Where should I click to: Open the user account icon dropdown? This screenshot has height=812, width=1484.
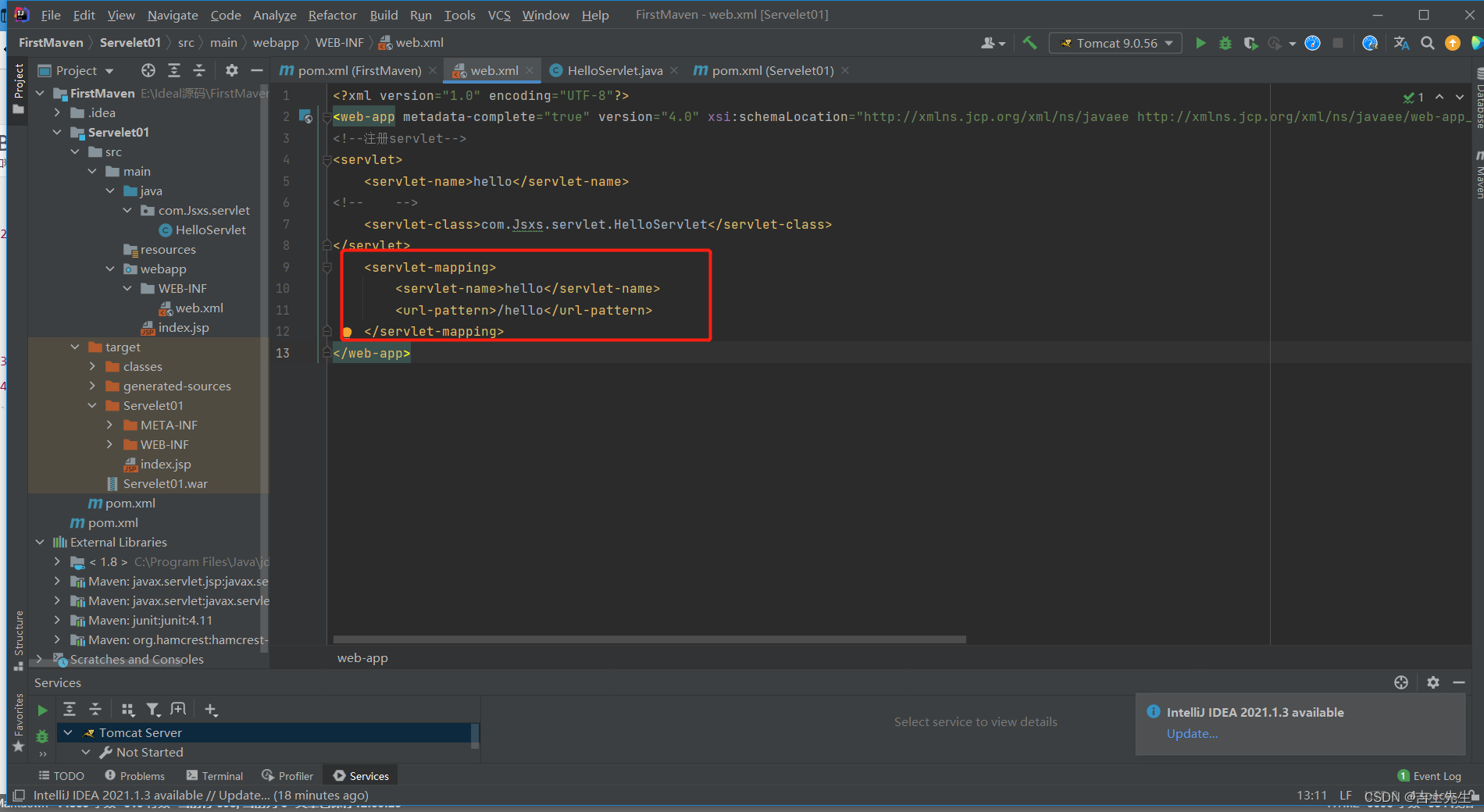[x=993, y=43]
